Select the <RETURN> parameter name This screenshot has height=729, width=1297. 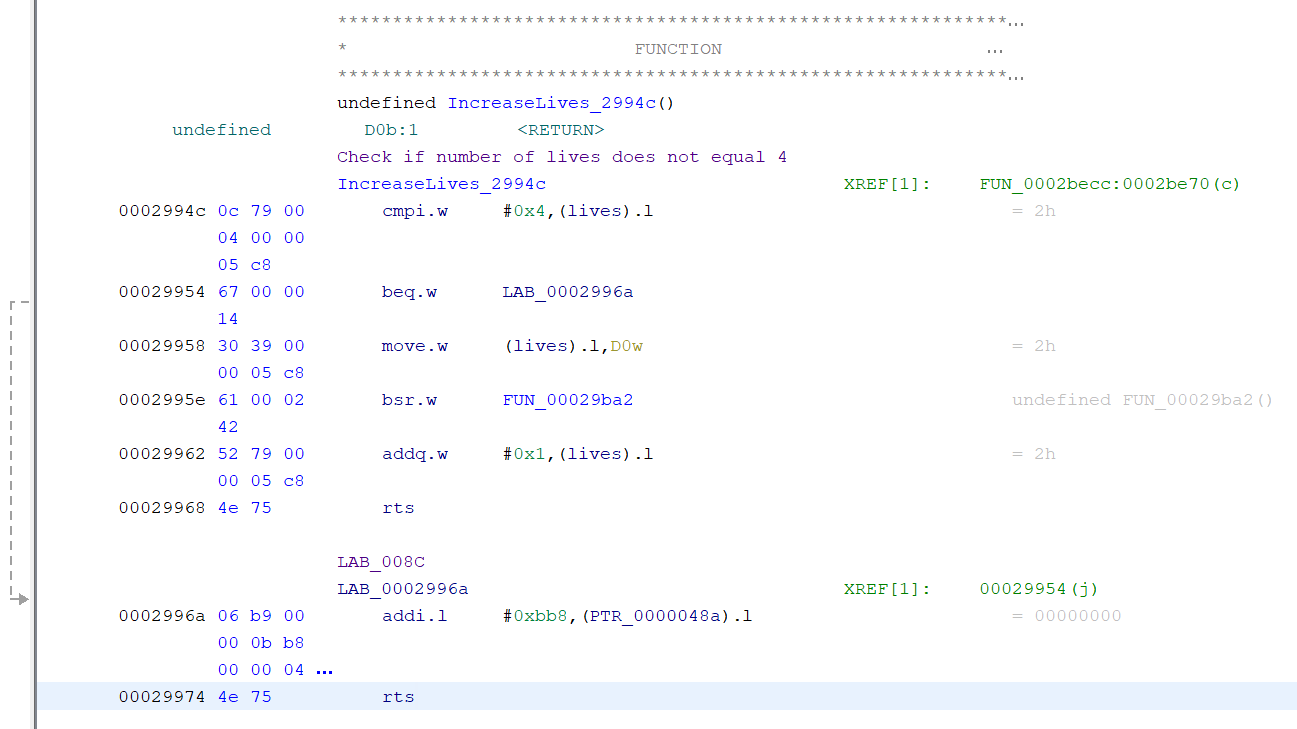point(561,130)
